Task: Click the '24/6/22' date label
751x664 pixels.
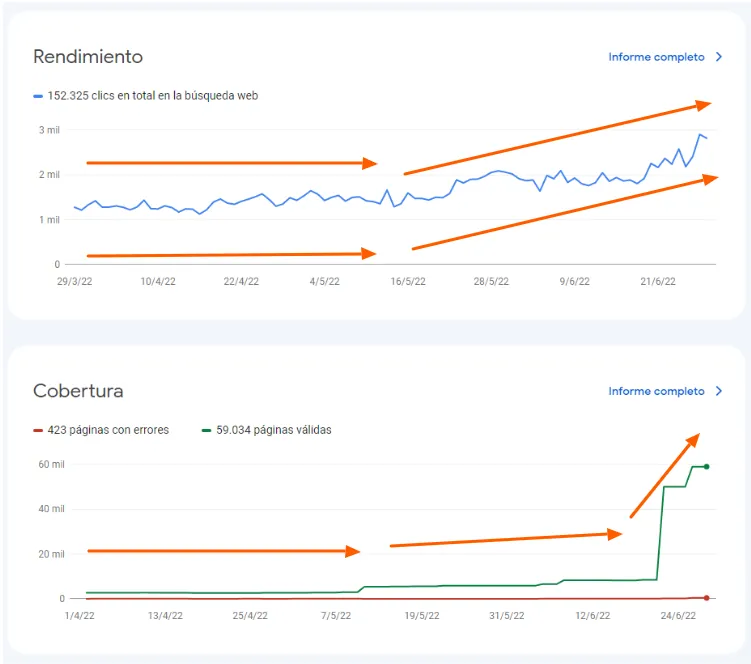Action: [x=678, y=616]
